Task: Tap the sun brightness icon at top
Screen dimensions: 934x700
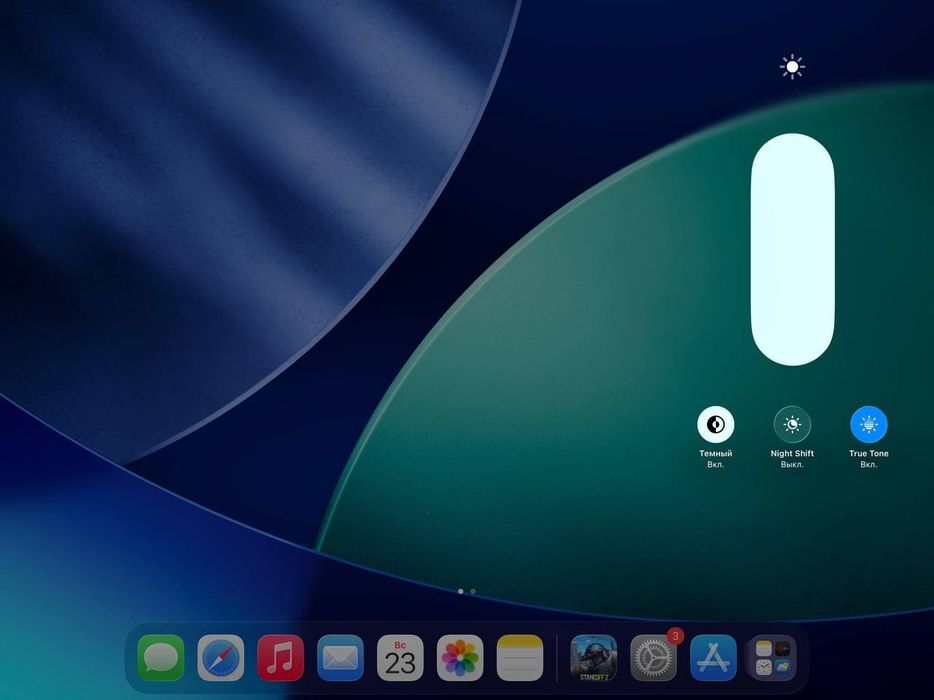Action: pos(792,67)
